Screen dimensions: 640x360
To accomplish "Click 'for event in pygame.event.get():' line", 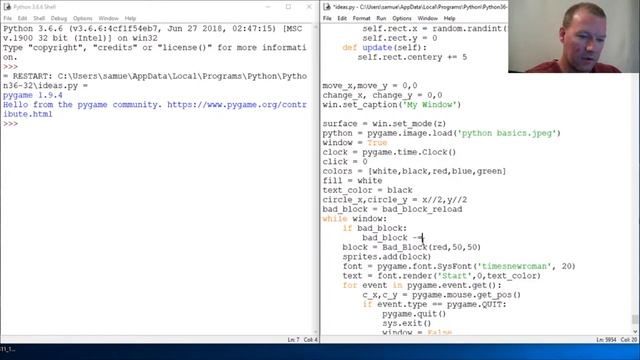I will pyautogui.click(x=422, y=285).
